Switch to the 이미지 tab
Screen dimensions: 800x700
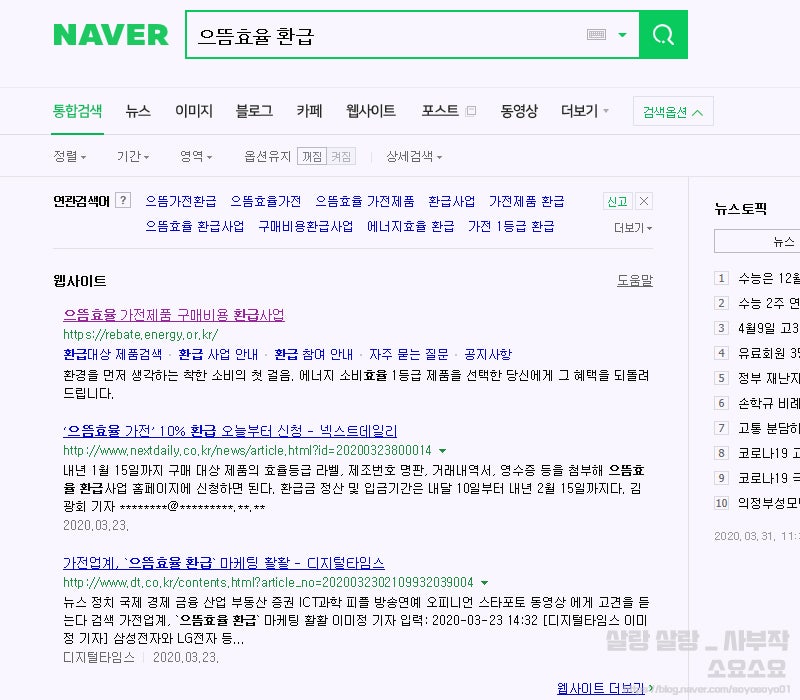pyautogui.click(x=194, y=111)
